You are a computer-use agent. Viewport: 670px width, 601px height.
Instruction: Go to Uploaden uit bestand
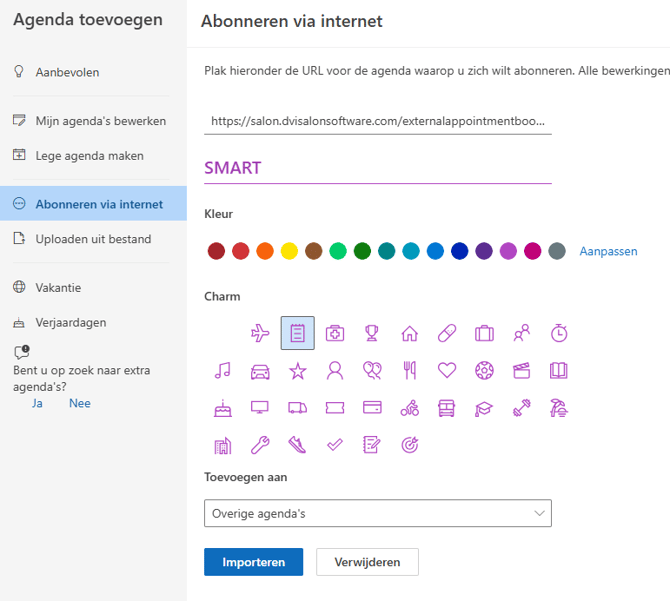[93, 239]
